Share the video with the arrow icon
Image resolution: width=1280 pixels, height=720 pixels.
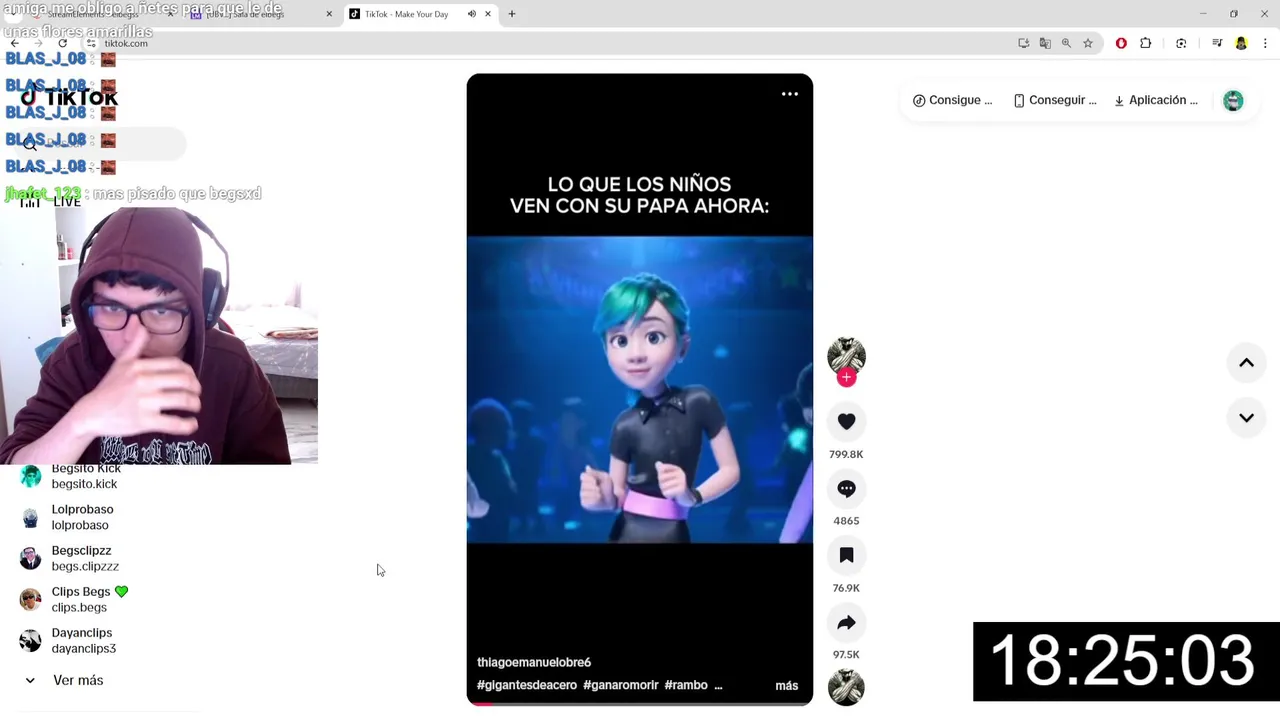click(x=846, y=623)
